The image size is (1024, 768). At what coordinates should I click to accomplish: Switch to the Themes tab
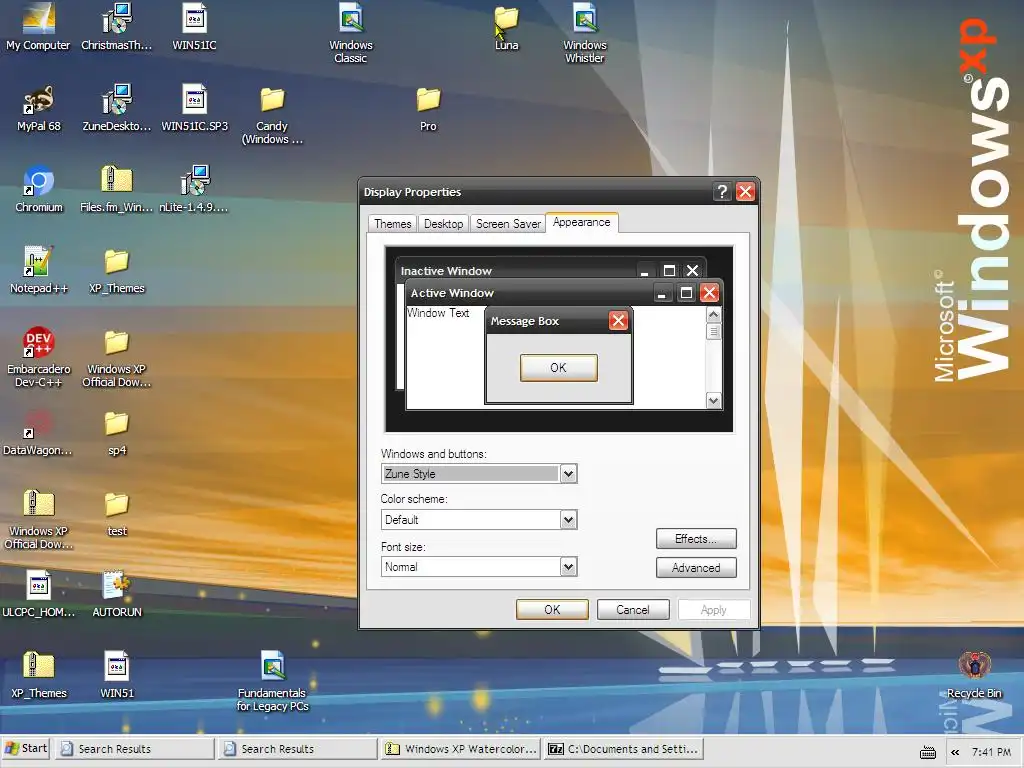click(392, 223)
